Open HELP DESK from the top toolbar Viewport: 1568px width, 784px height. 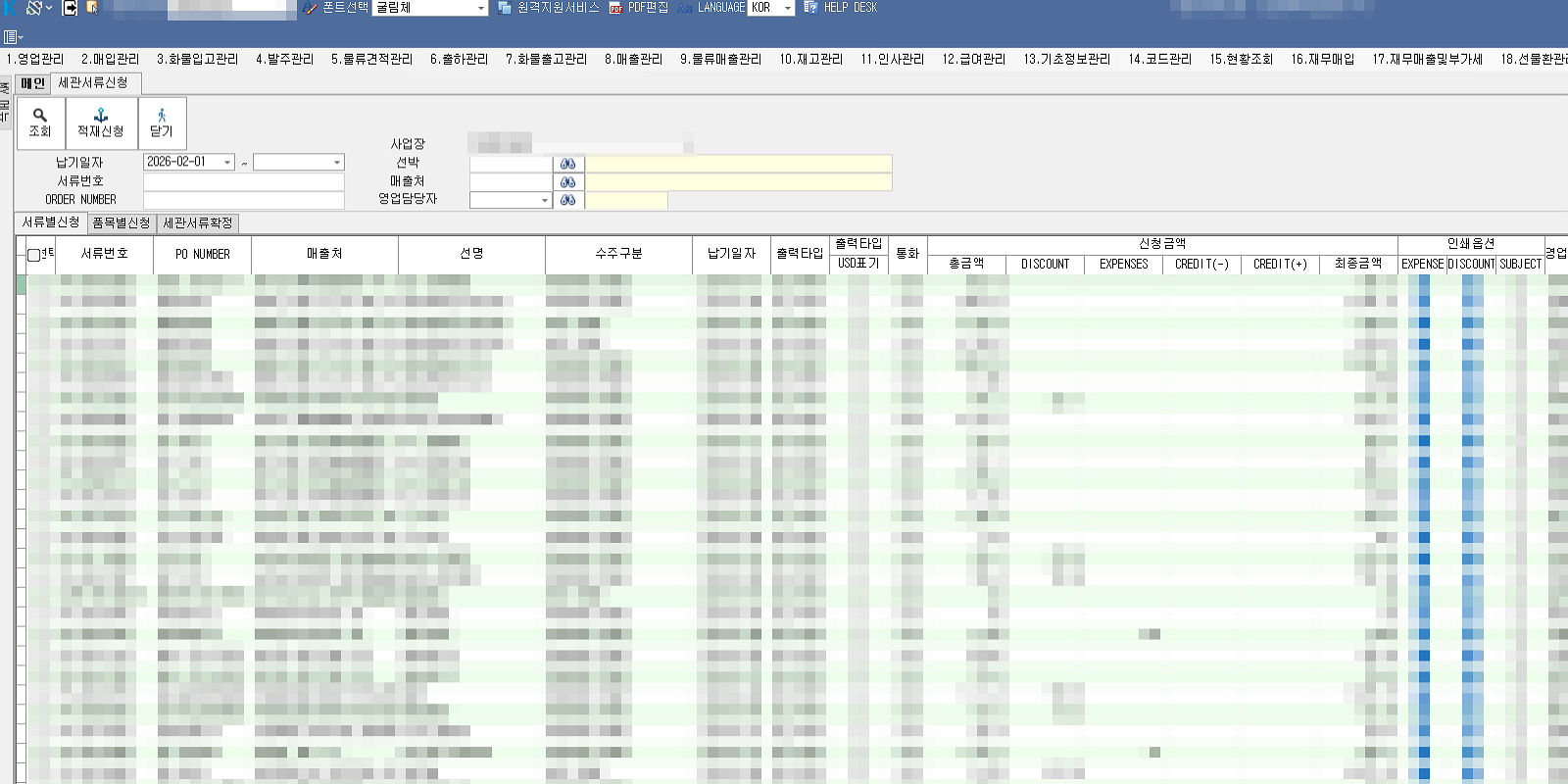coord(840,8)
